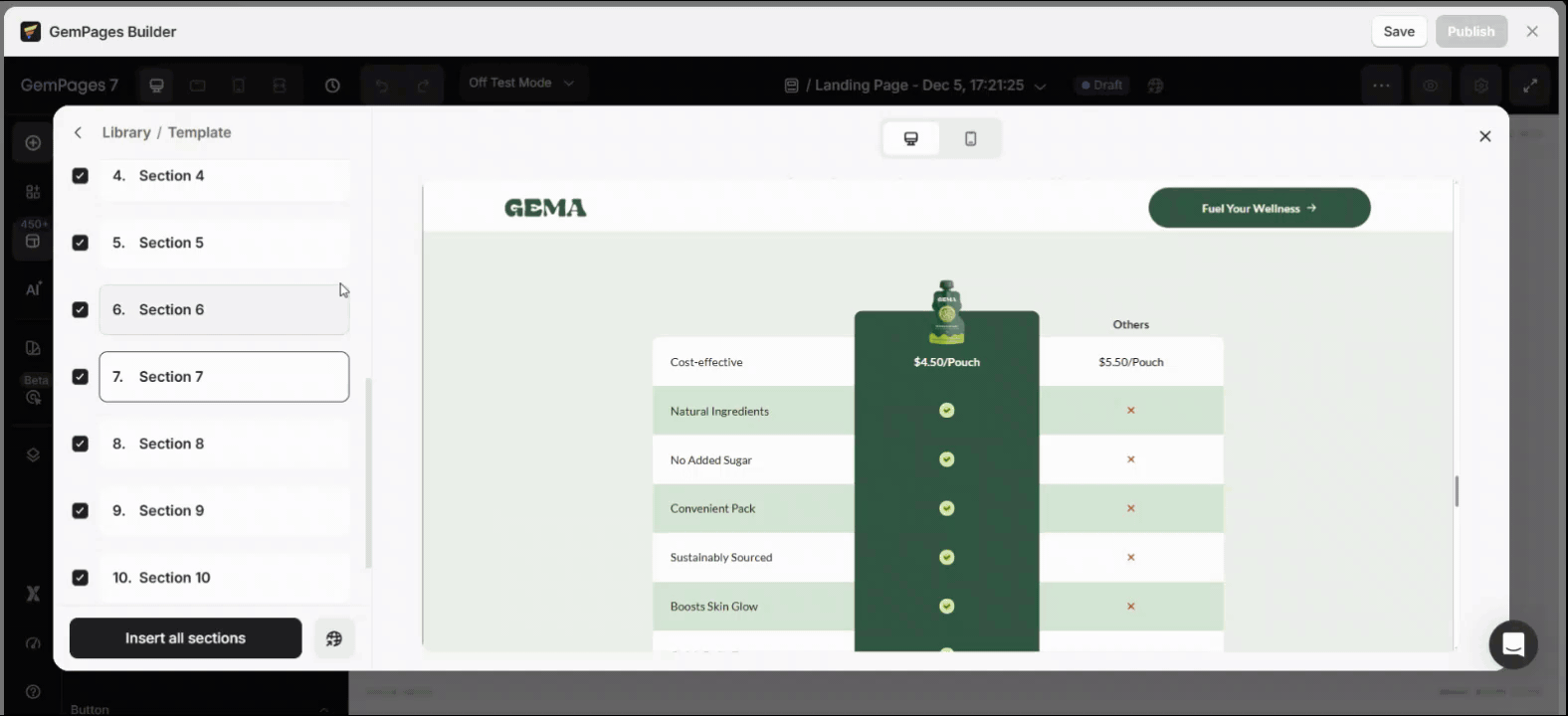The height and width of the screenshot is (716, 1568).
Task: Open the more options ellipsis menu
Action: [1381, 86]
